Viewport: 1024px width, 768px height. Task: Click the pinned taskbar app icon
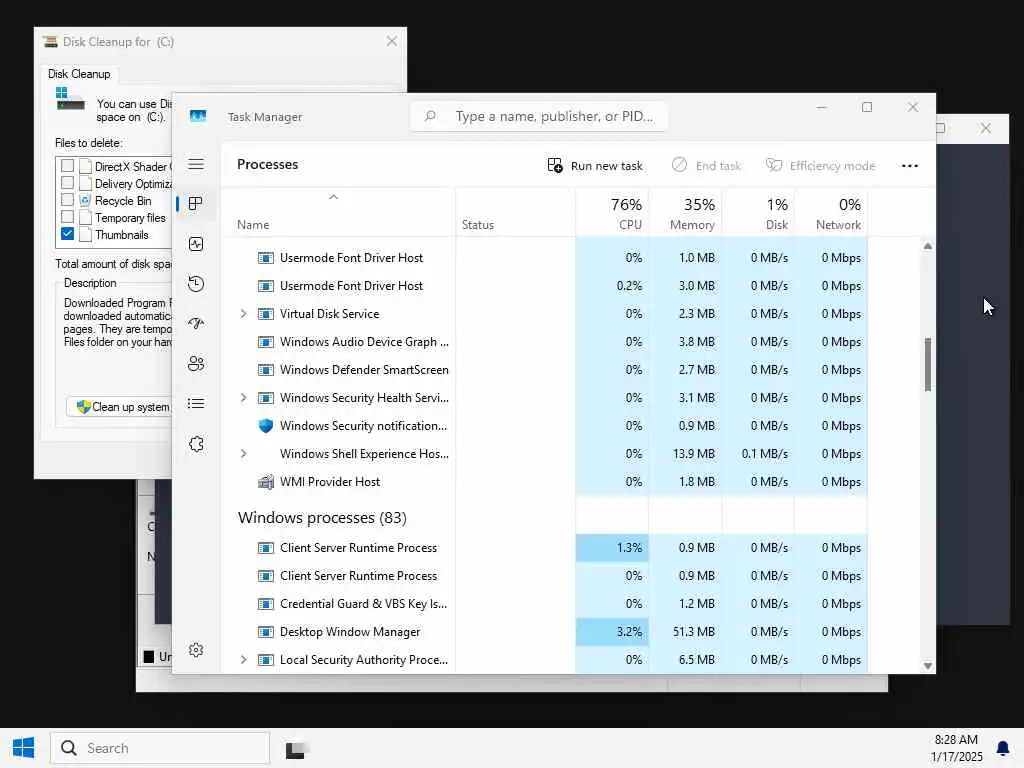295,750
